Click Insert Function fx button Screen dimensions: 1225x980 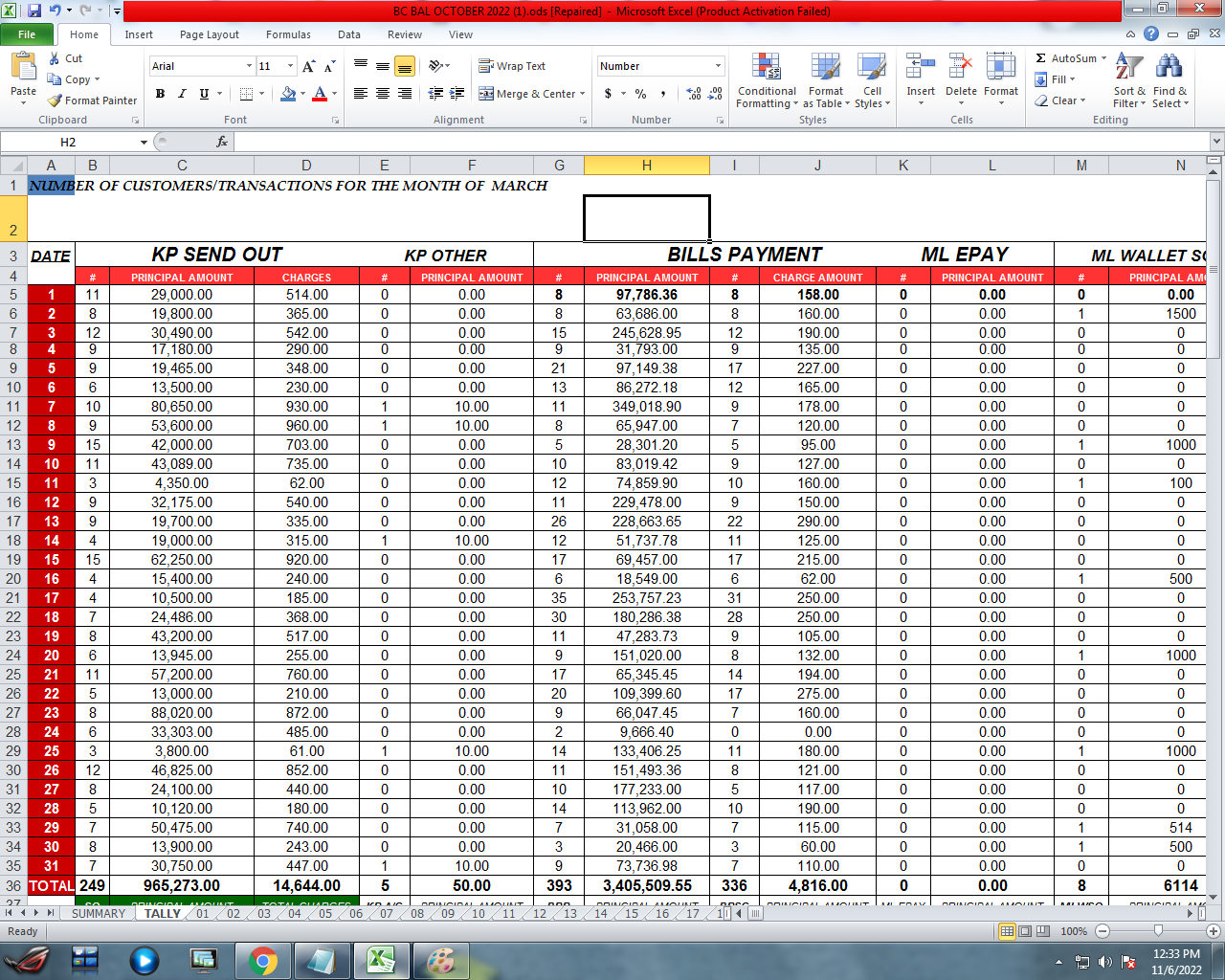pyautogui.click(x=221, y=142)
